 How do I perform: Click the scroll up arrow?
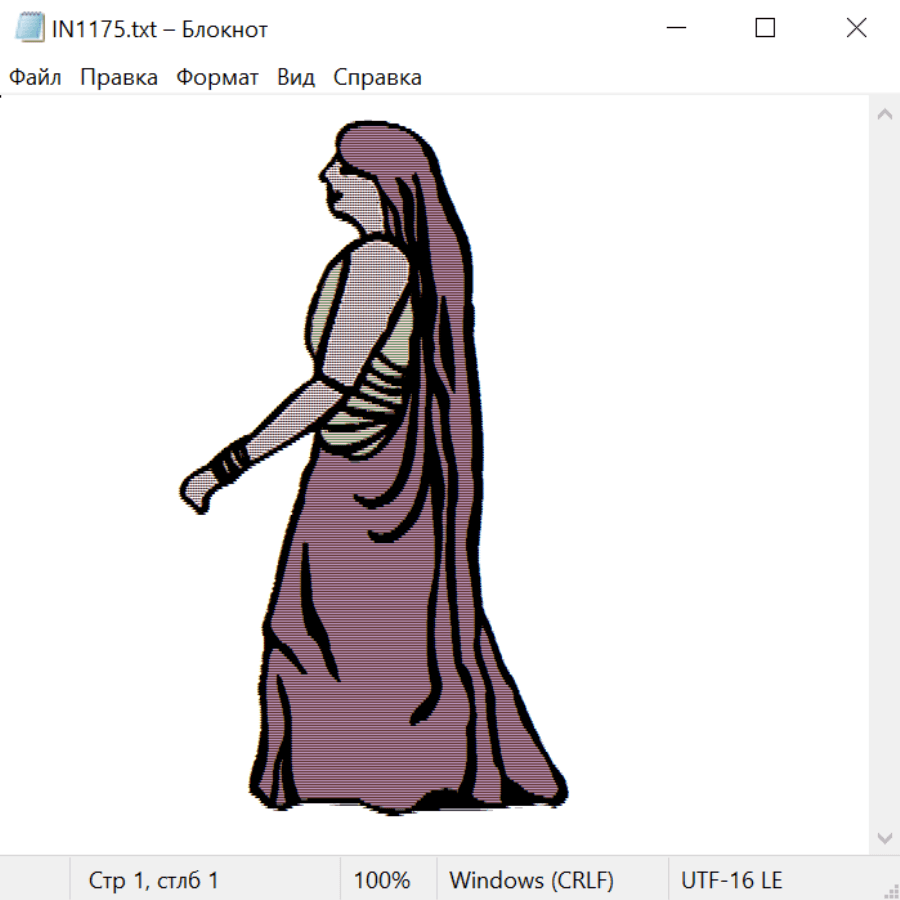click(884, 115)
